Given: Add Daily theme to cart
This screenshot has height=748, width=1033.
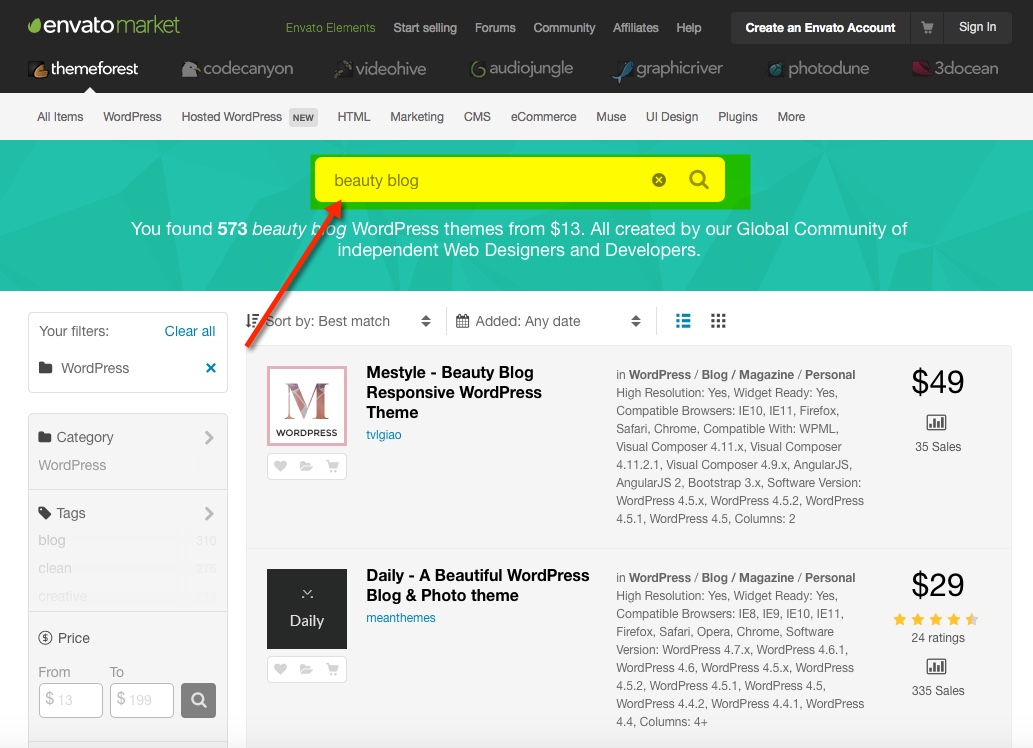Looking at the screenshot, I should tap(333, 669).
